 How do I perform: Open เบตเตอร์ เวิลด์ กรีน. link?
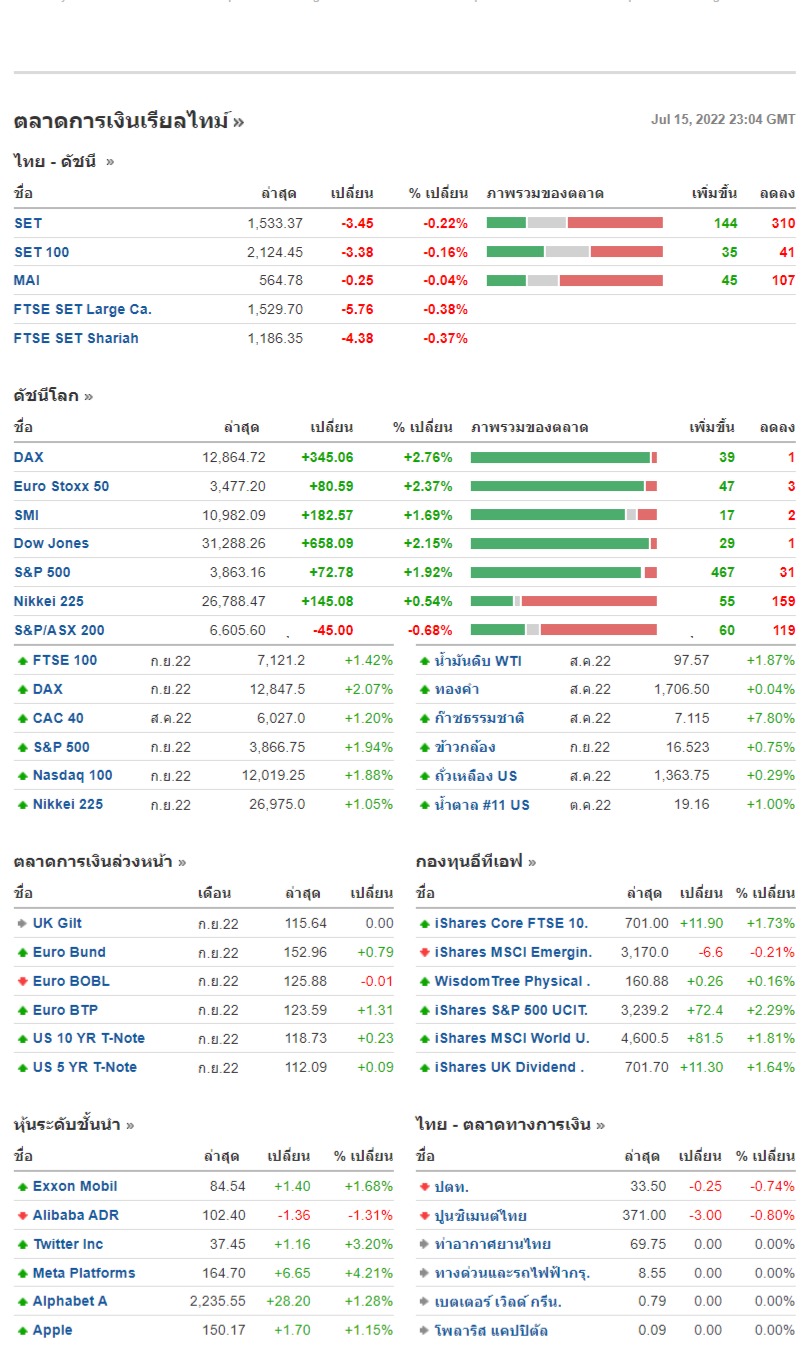pos(498,1301)
